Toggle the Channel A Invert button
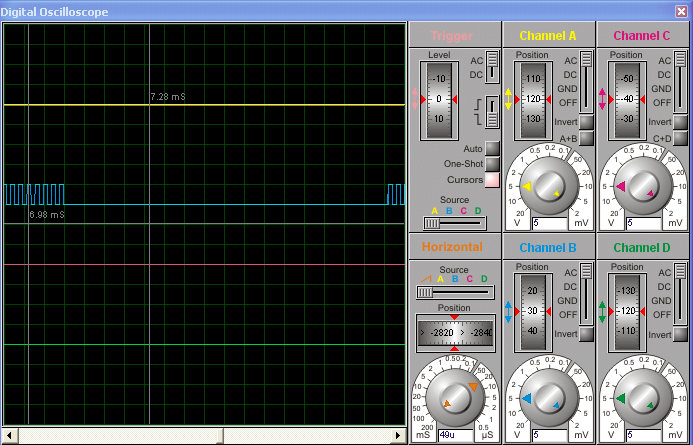Viewport: 693px width, 445px height. [x=586, y=122]
